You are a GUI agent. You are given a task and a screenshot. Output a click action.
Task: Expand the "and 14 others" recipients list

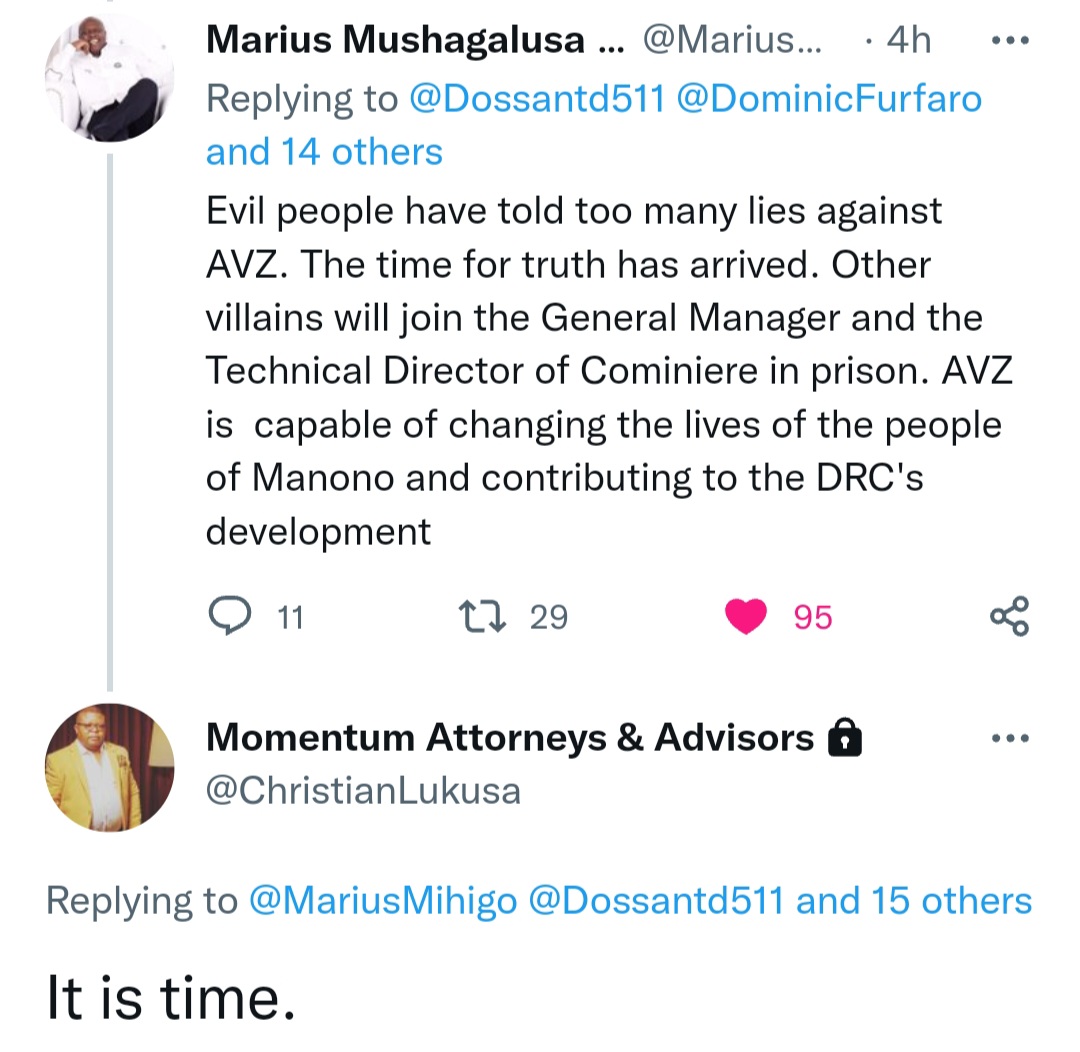tap(324, 152)
